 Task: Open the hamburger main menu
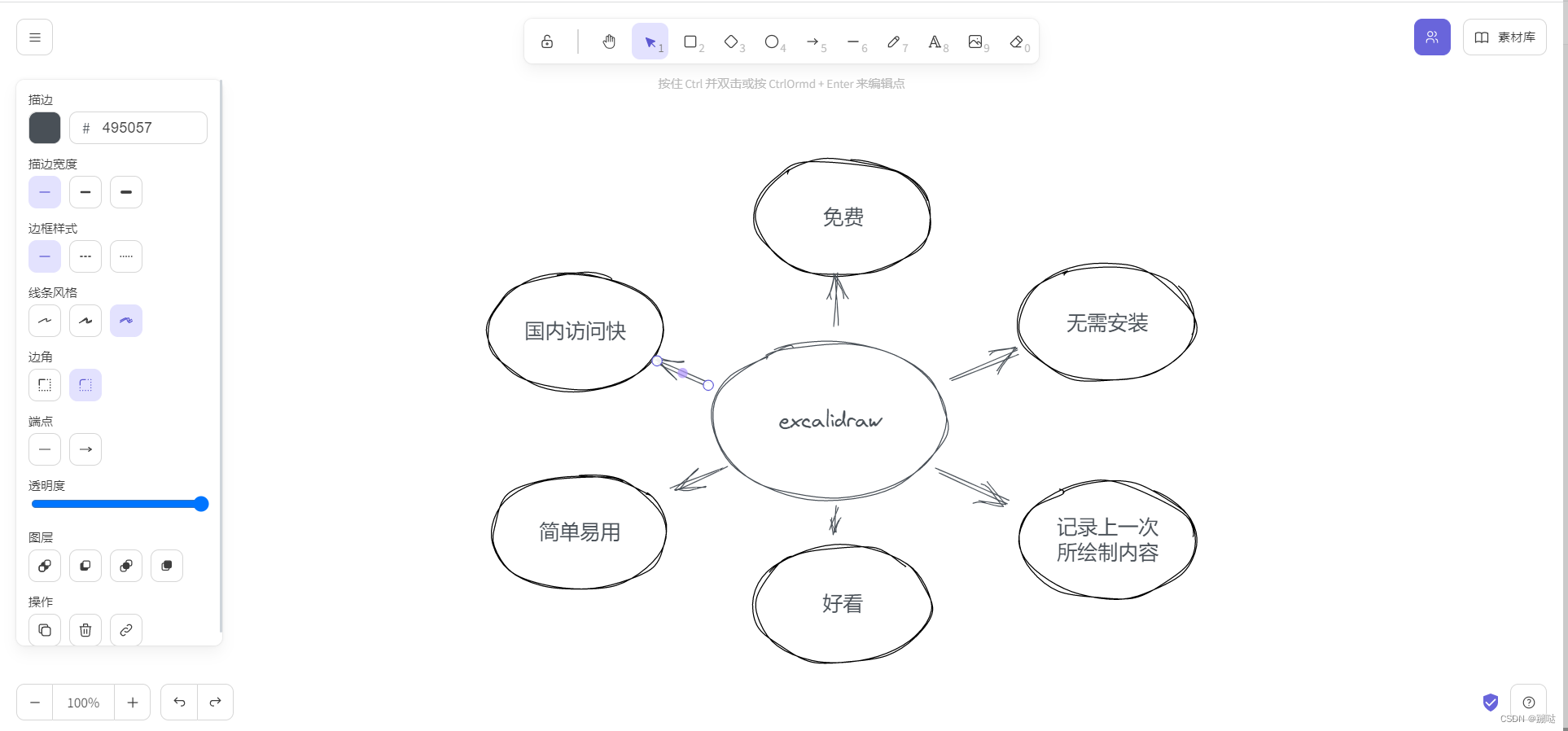coord(34,37)
